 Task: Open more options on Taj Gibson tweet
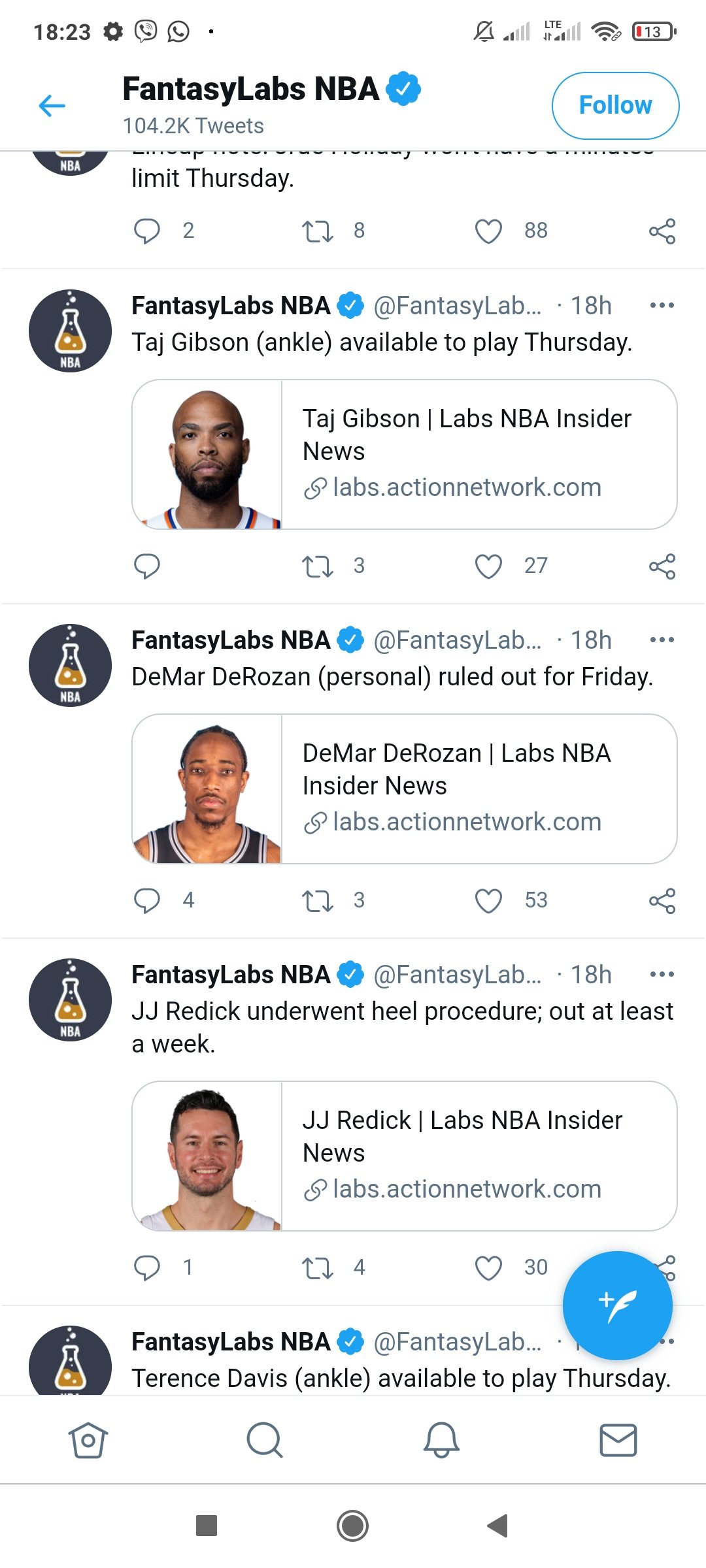click(x=662, y=305)
